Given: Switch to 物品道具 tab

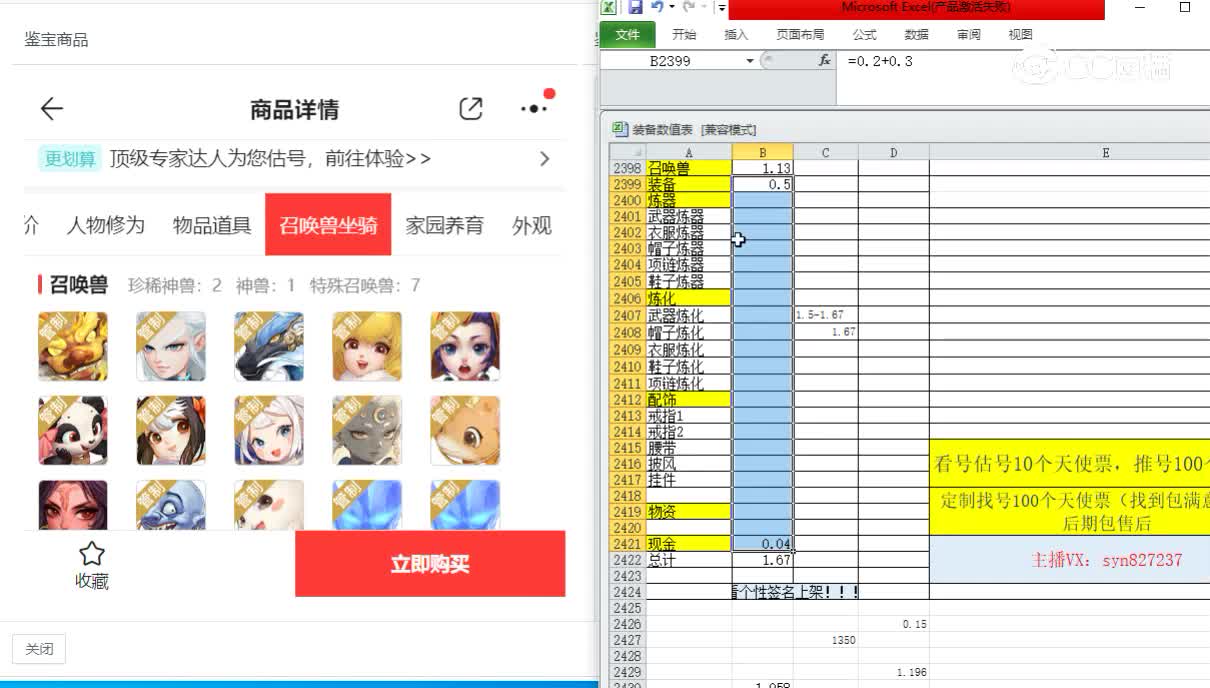Looking at the screenshot, I should point(212,225).
